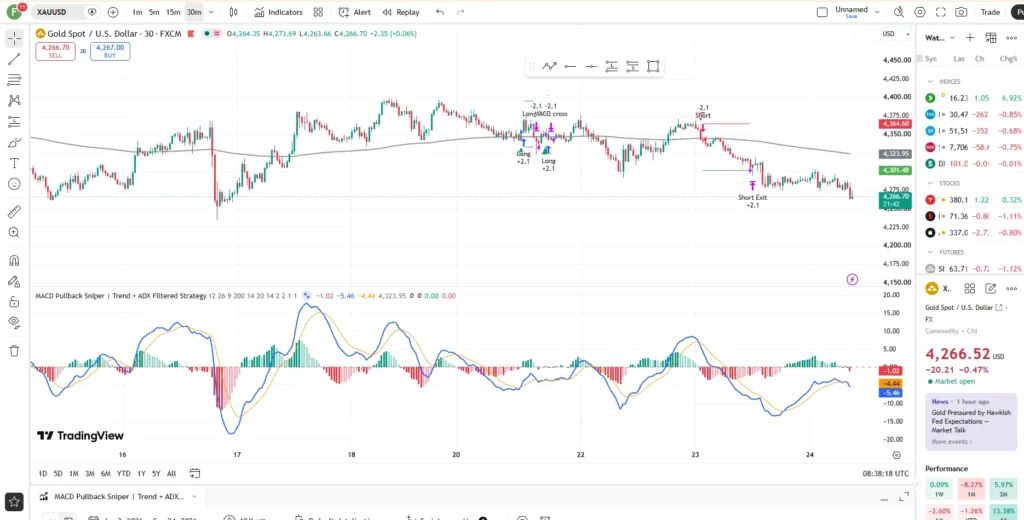Viewport: 1024px width, 520px height.
Task: Select the All date range
Action: point(171,474)
